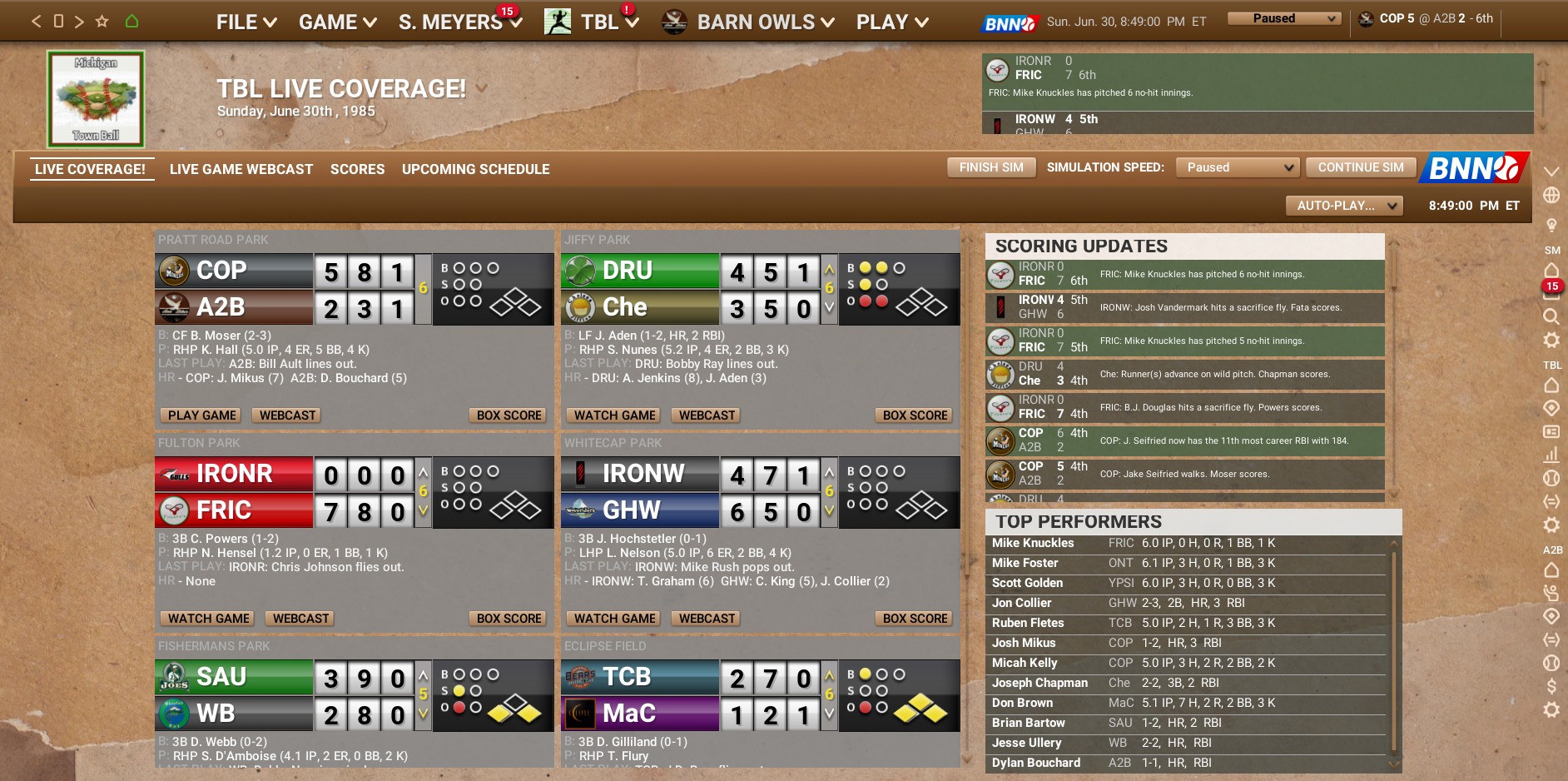Switch to the SCORES tab

[357, 169]
